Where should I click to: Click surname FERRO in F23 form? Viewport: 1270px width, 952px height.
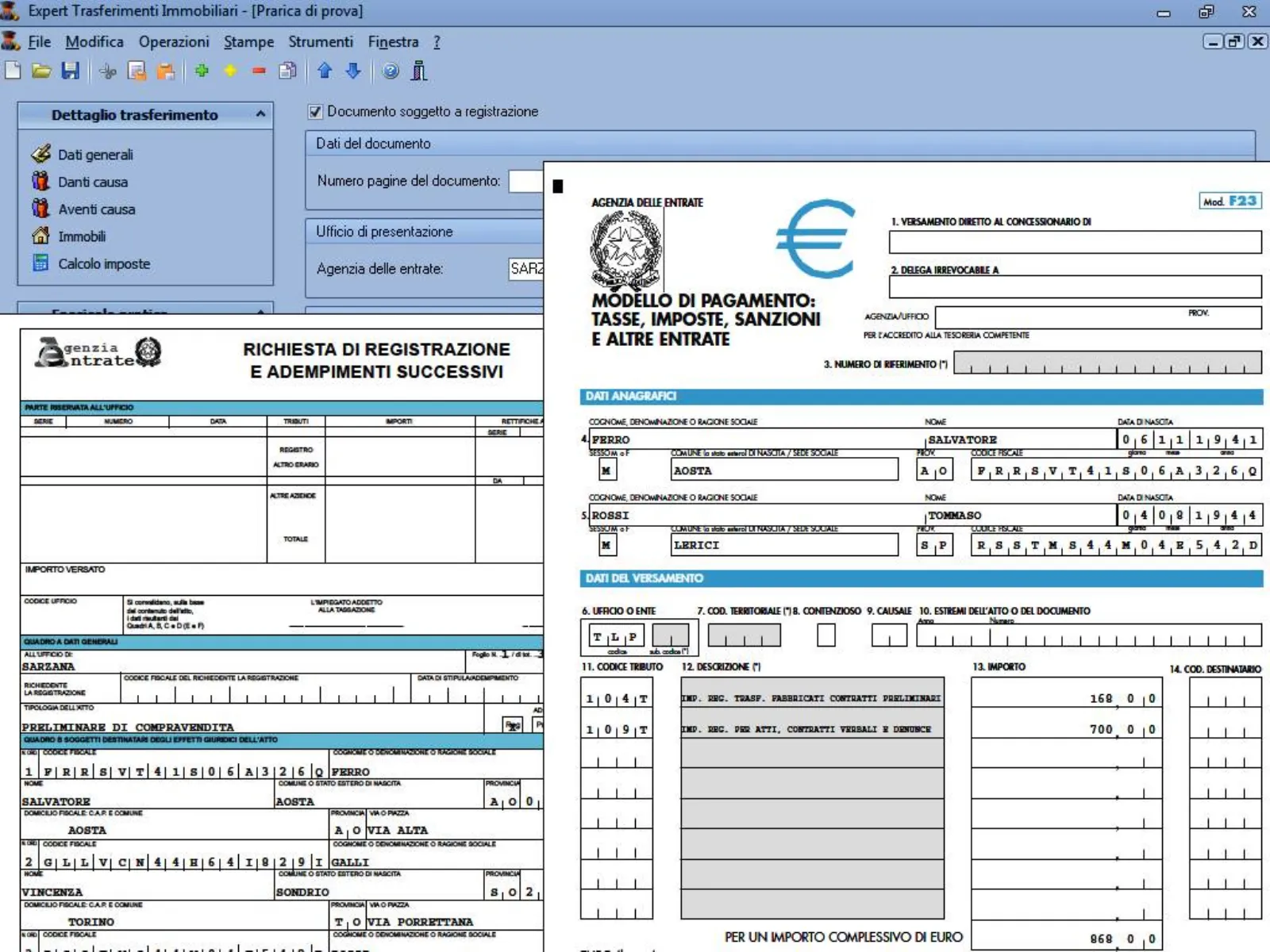tap(610, 440)
